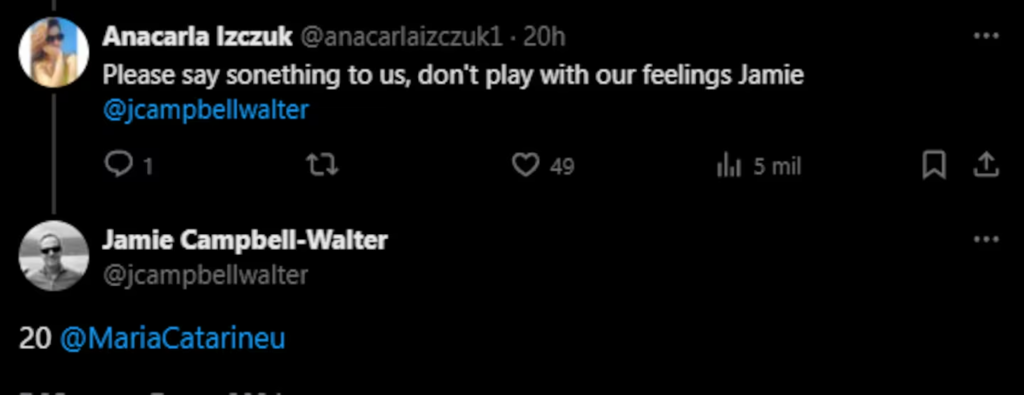Click the 49 likes count
Screen dimensions: 1024x395
[562, 167]
